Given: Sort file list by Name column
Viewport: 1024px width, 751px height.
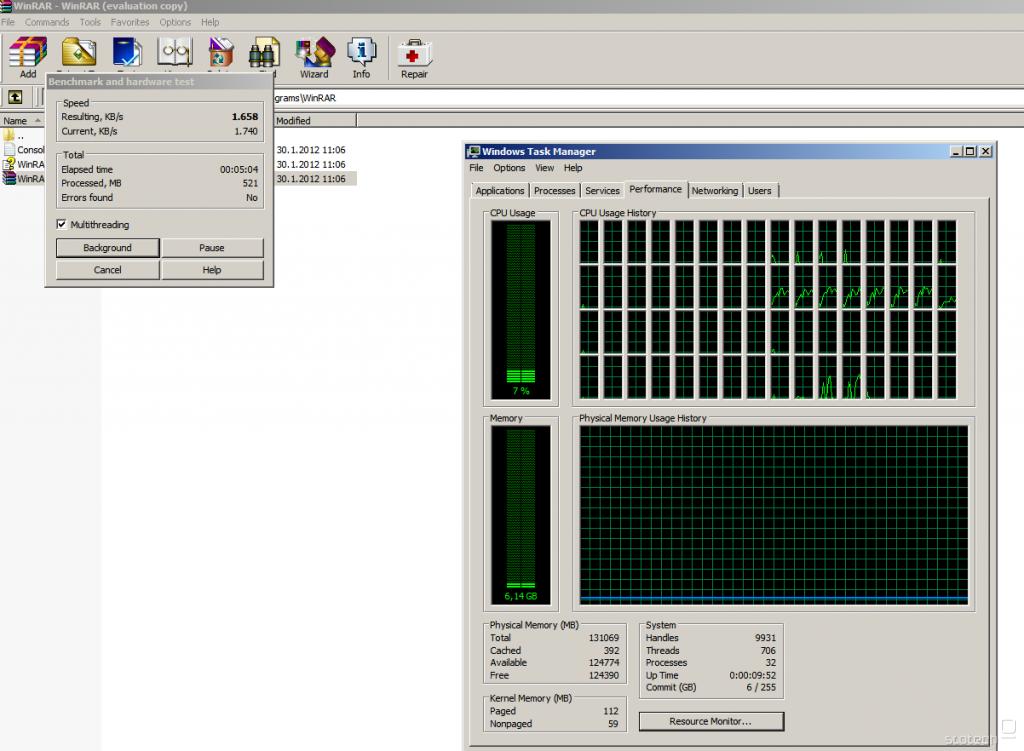Looking at the screenshot, I should tap(22, 120).
